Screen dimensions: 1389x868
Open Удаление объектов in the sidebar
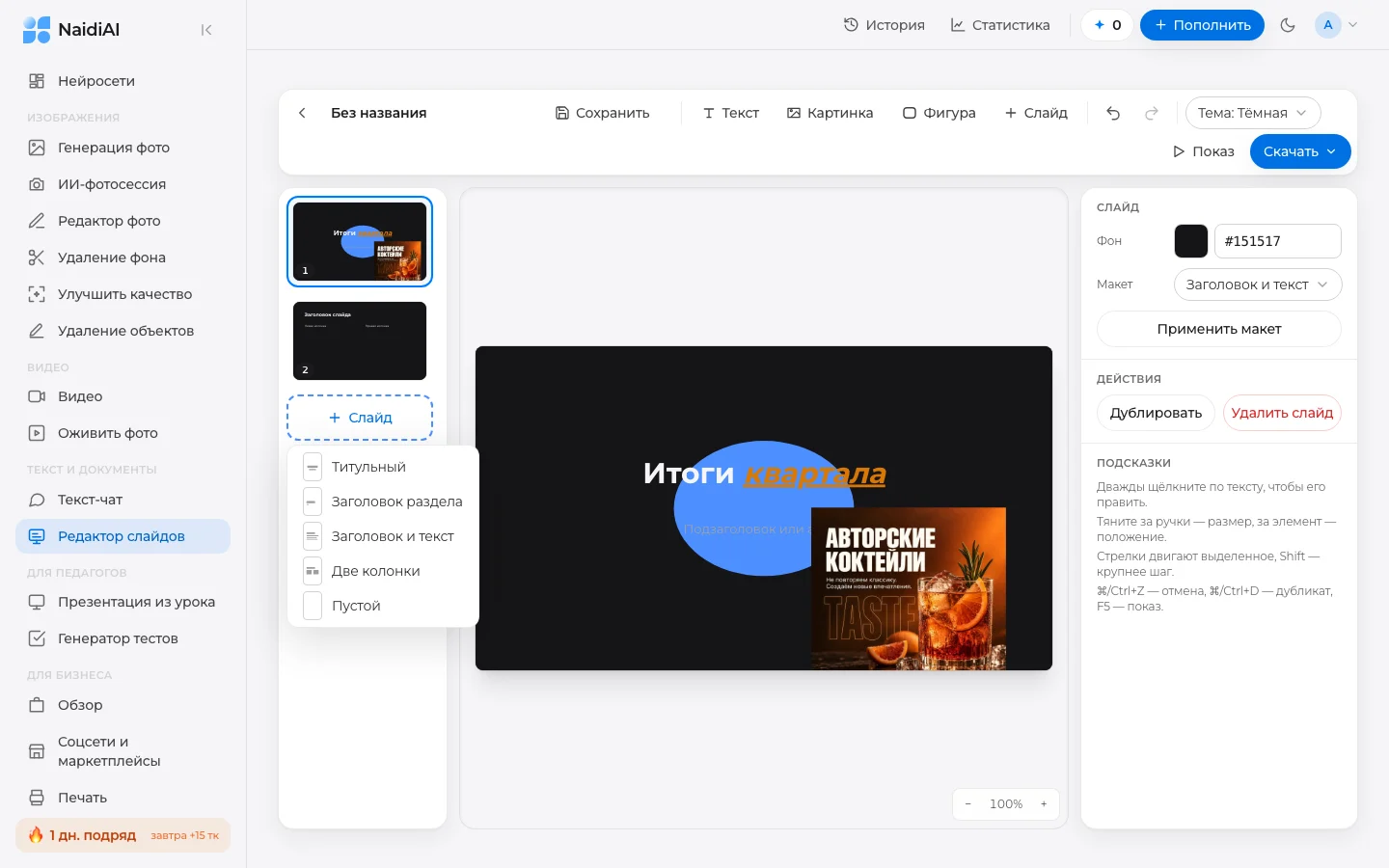pos(123,331)
